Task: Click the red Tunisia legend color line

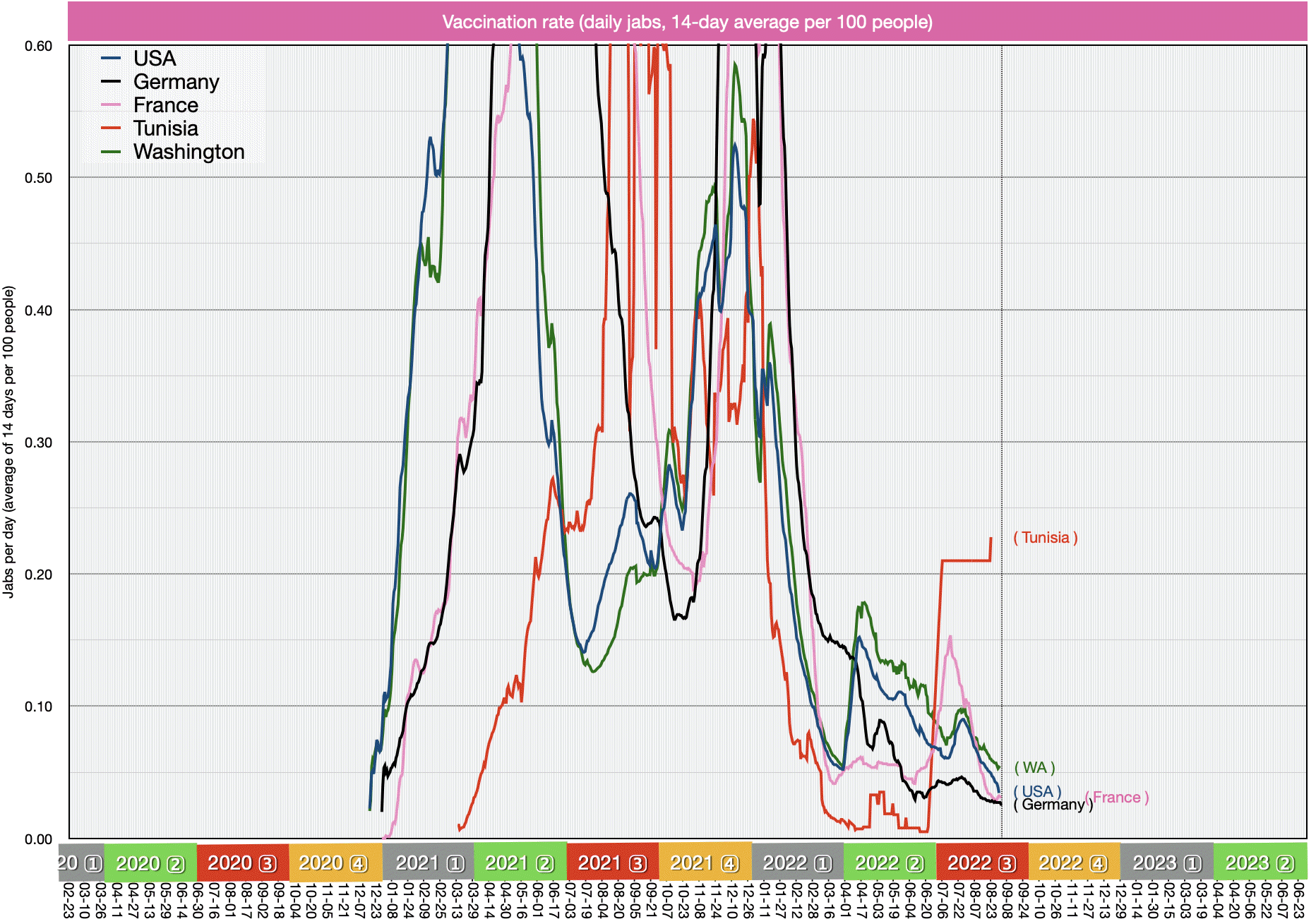Action: [112, 128]
